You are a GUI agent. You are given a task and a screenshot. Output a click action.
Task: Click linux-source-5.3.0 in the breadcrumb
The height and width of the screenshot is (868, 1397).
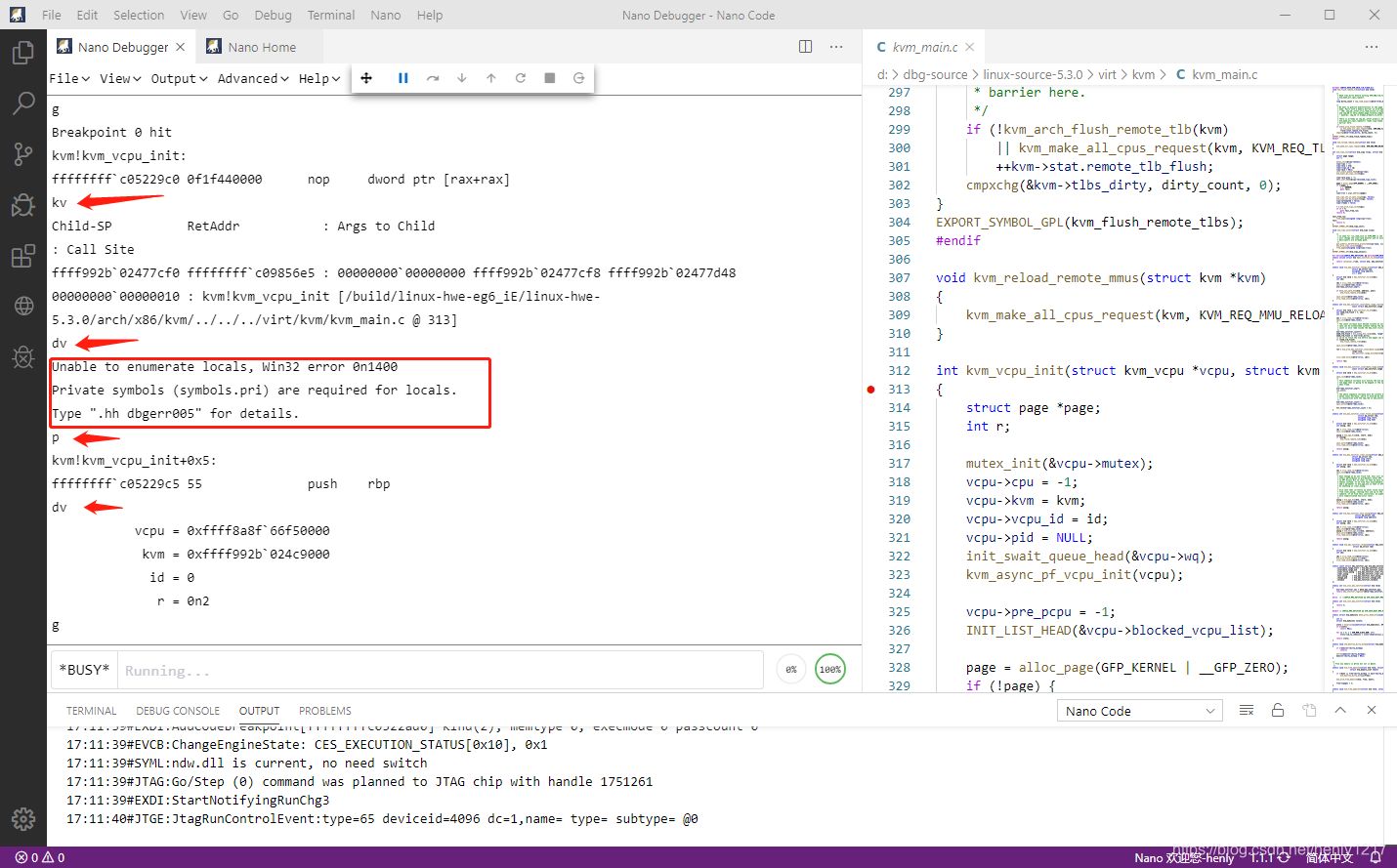click(x=1033, y=74)
